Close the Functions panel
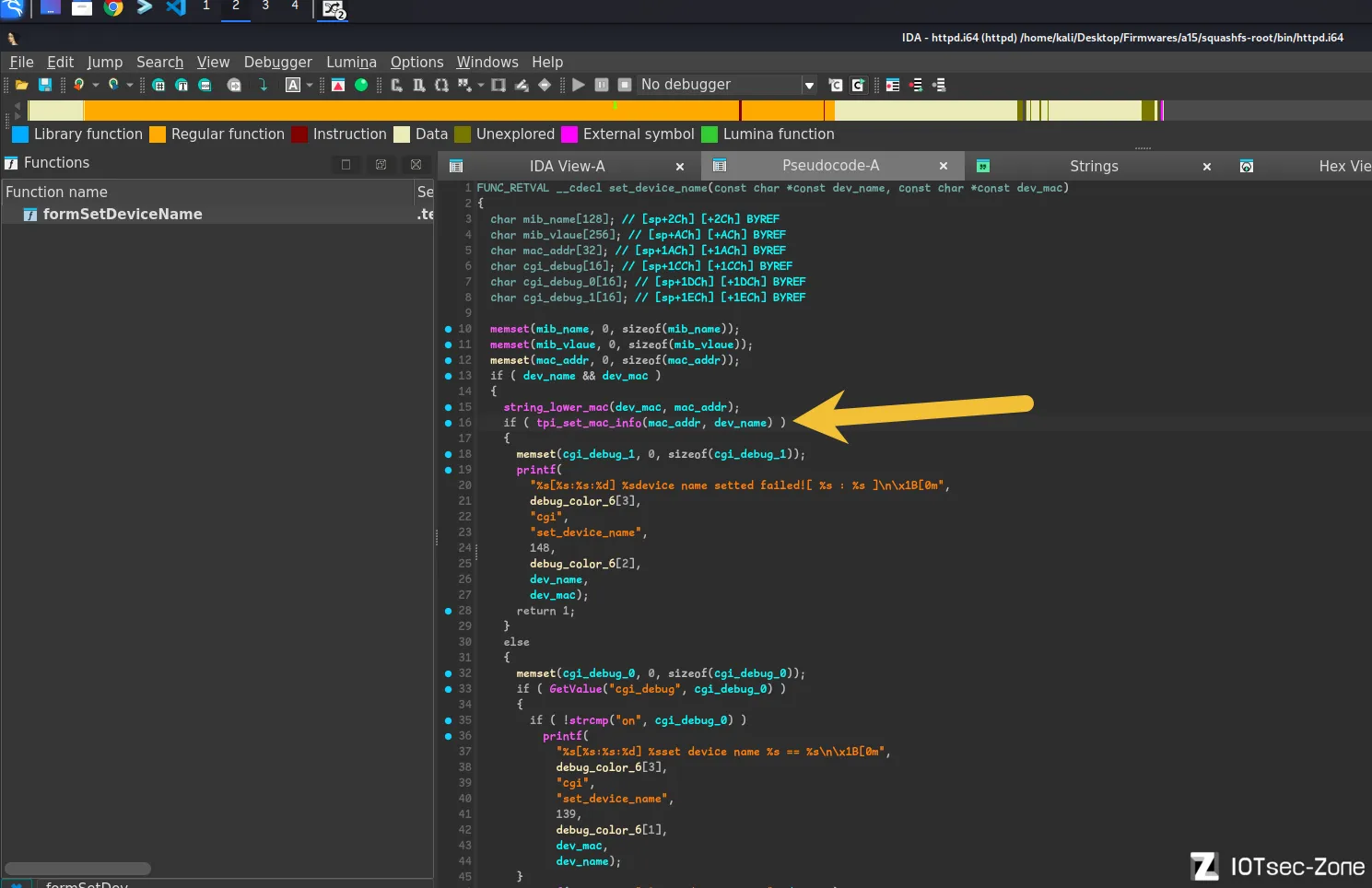1372x888 pixels. 416,164
